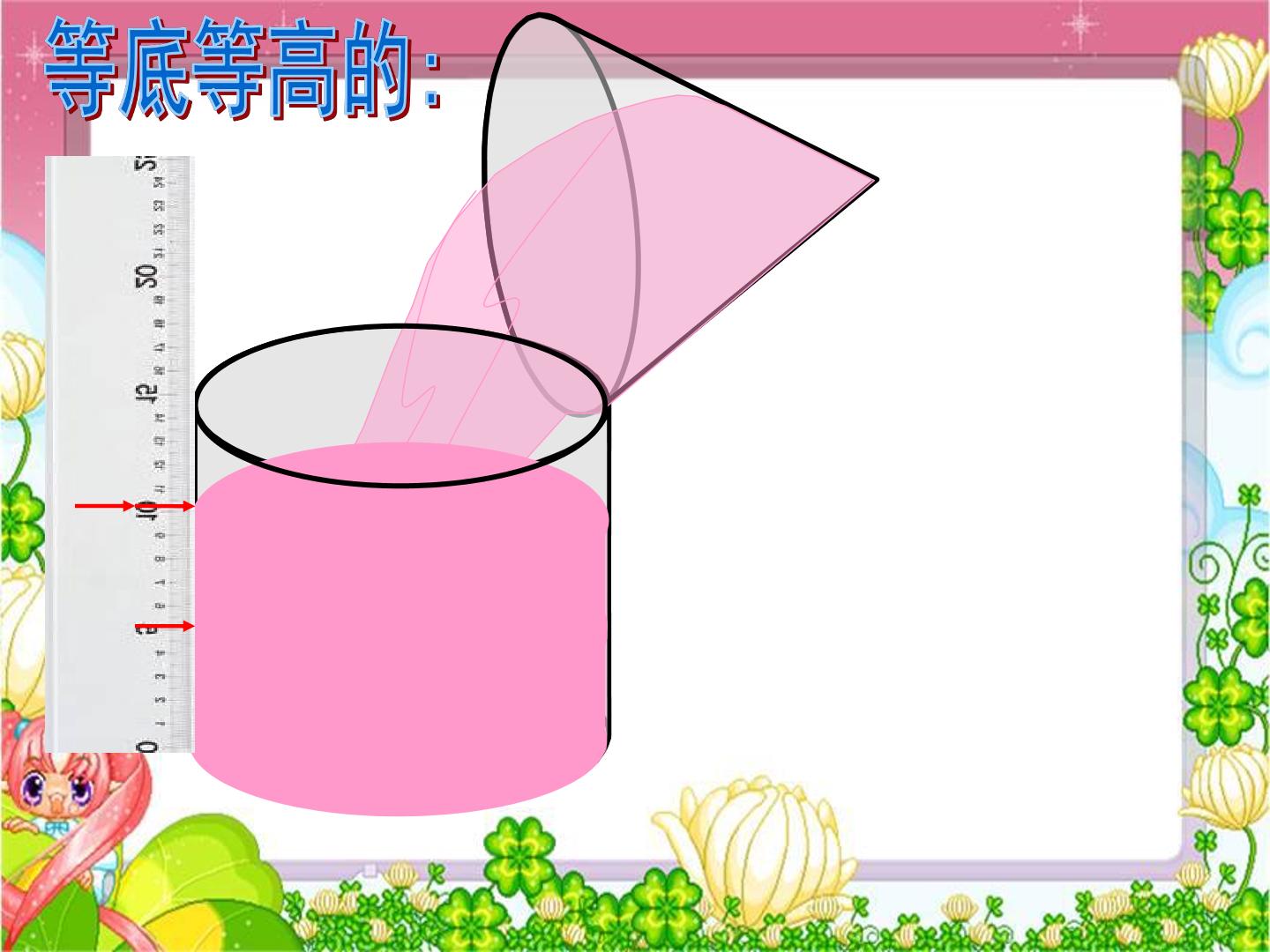The height and width of the screenshot is (952, 1270).
Task: Click the ruler's 0 mark at bottom
Action: tap(147, 746)
